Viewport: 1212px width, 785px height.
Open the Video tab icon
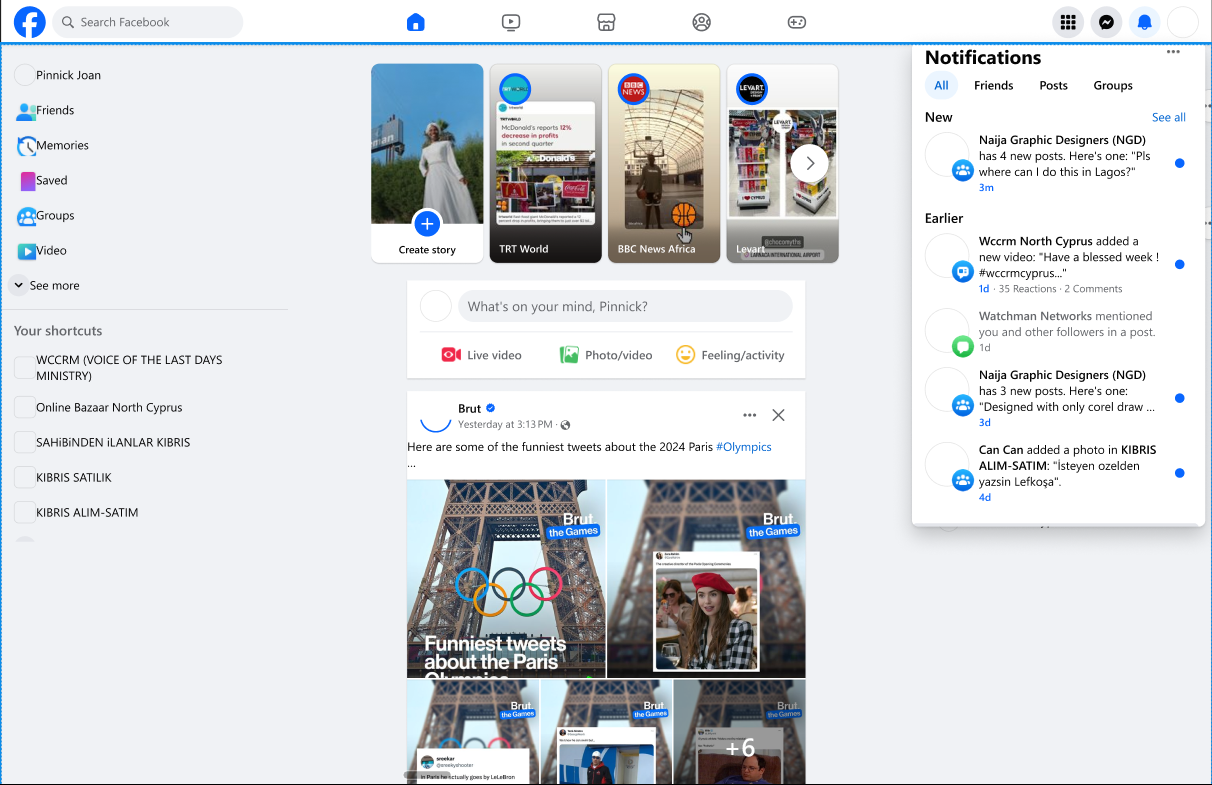pyautogui.click(x=511, y=22)
